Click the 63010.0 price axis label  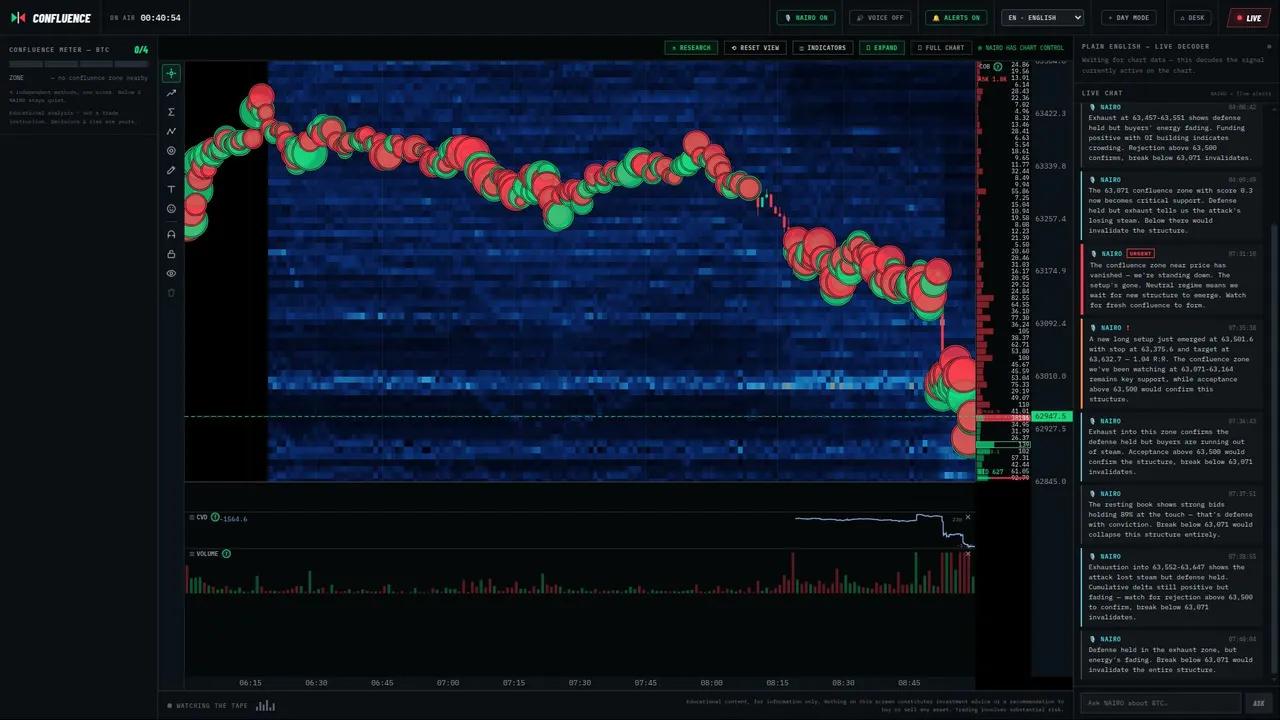pyautogui.click(x=1051, y=376)
